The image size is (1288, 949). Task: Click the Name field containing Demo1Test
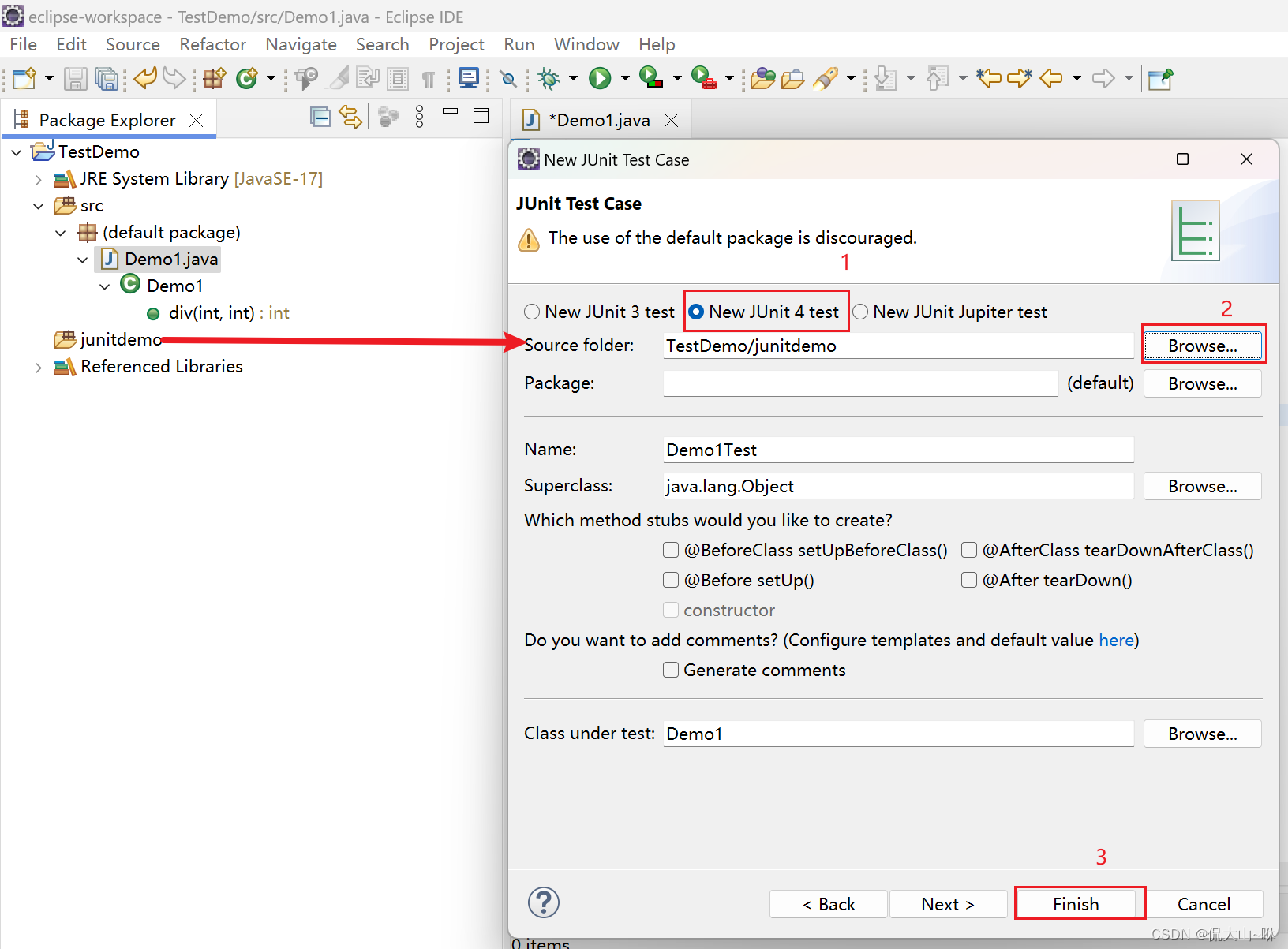(x=898, y=450)
